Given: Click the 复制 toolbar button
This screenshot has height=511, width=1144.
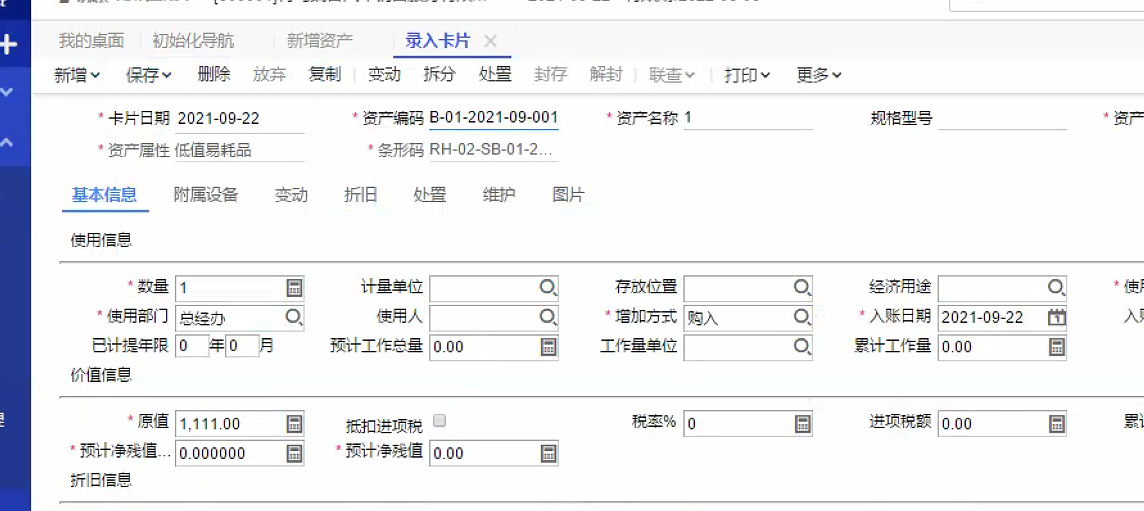Looking at the screenshot, I should click(325, 74).
